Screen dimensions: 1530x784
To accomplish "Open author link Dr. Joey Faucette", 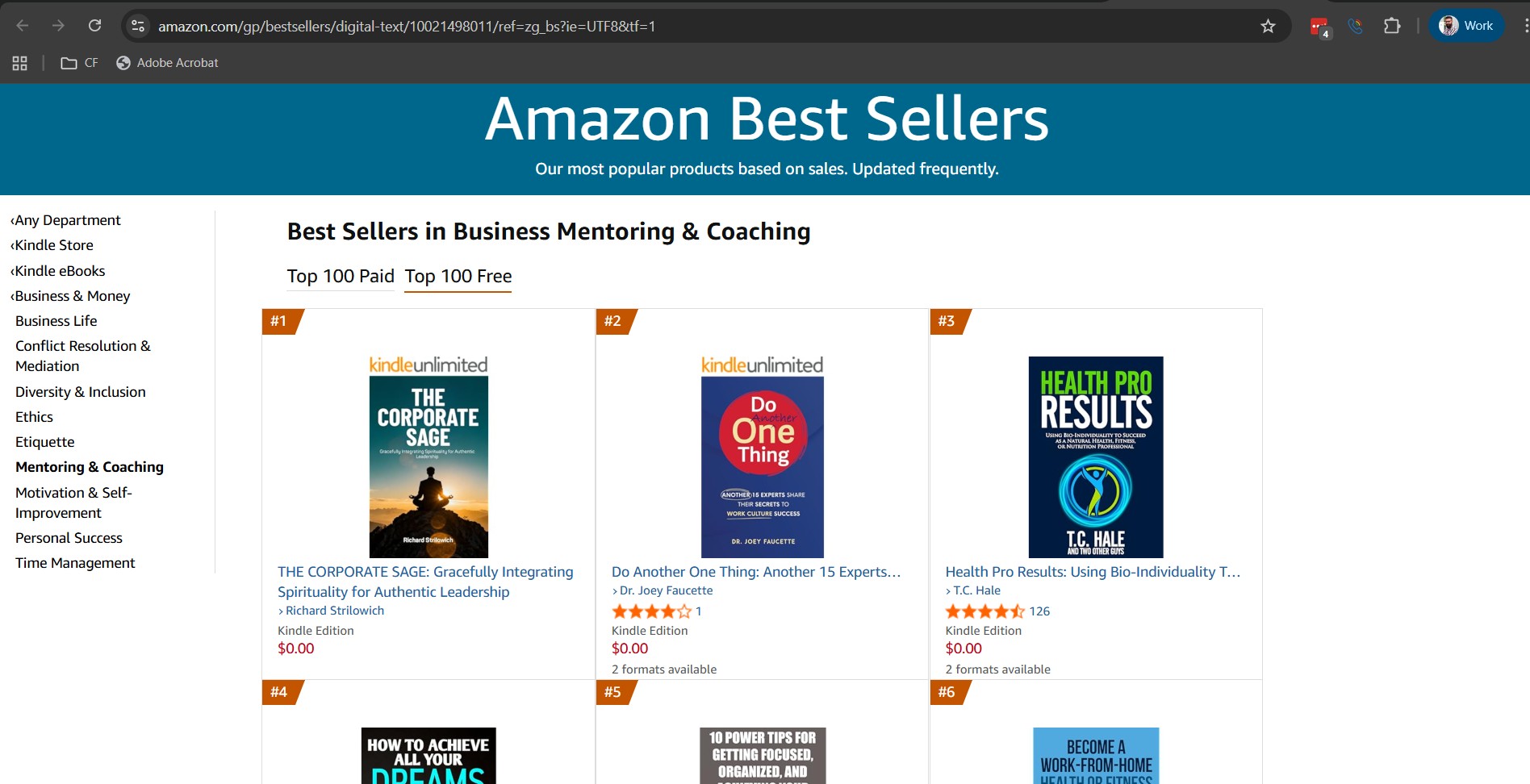I will (x=666, y=590).
